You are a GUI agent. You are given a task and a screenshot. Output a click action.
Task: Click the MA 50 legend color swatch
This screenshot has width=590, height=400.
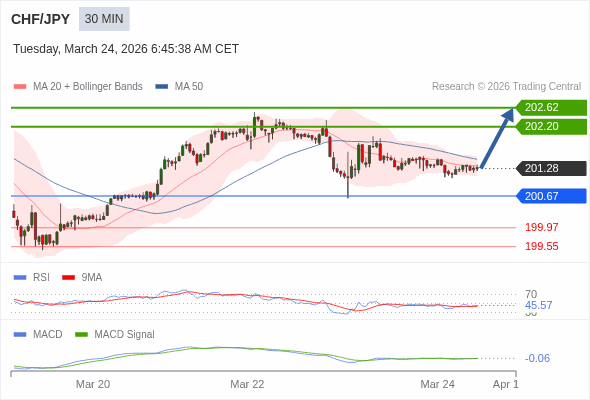tap(162, 87)
